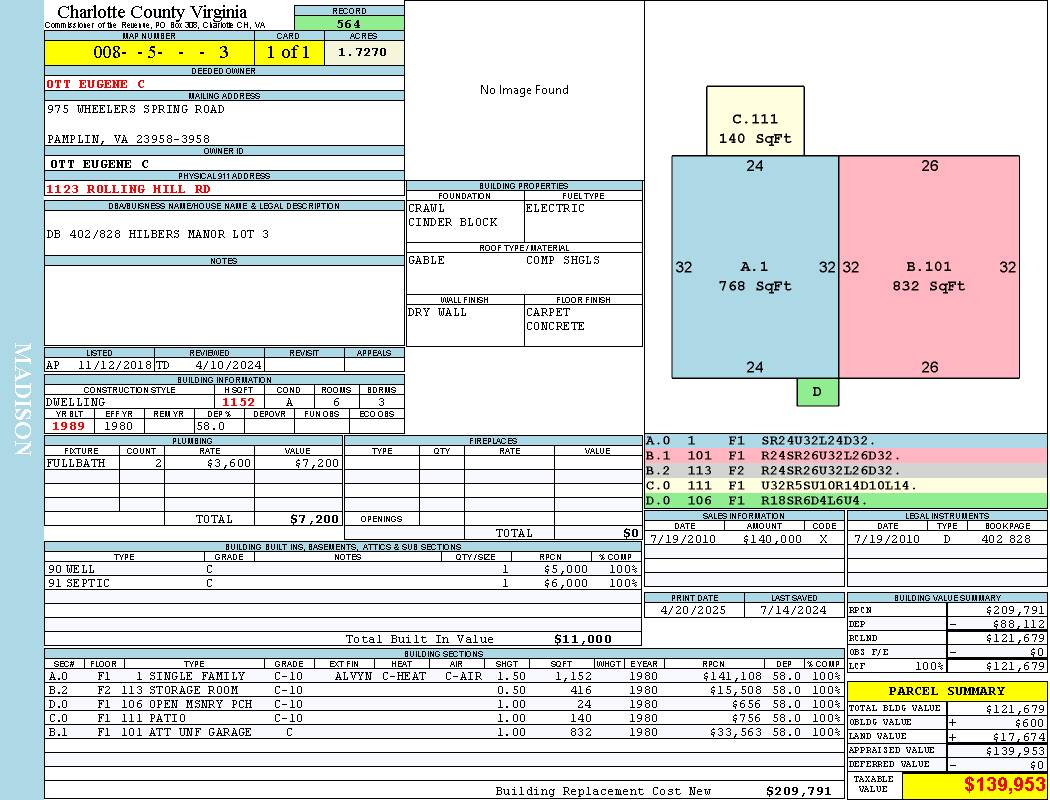This screenshot has height=800, width=1050.
Task: Click plumbing total $7,200 in bold
Action: [314, 519]
